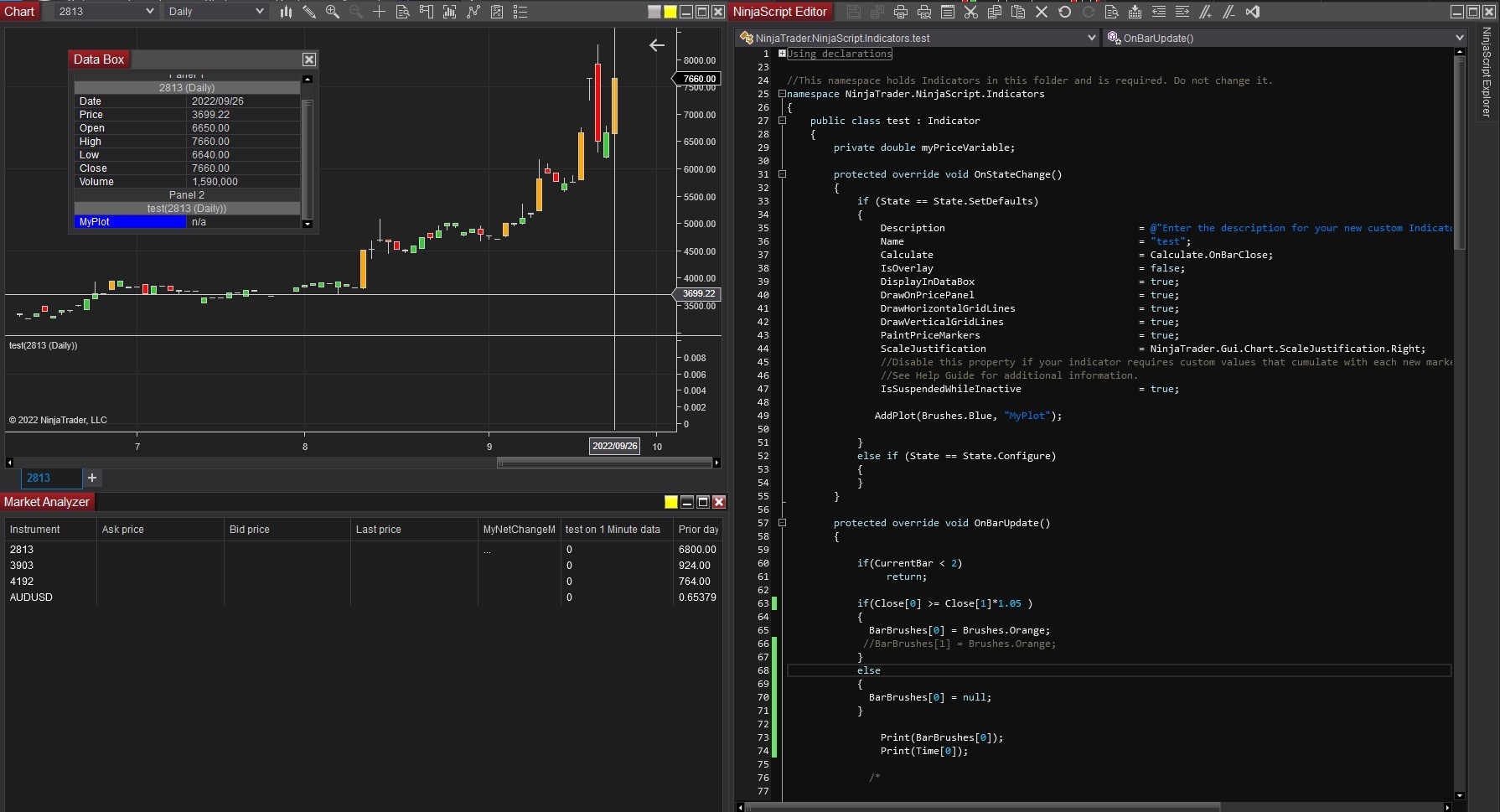This screenshot has height=812, width=1500.
Task: Click the scissors cut icon in editor
Action: coord(971,12)
